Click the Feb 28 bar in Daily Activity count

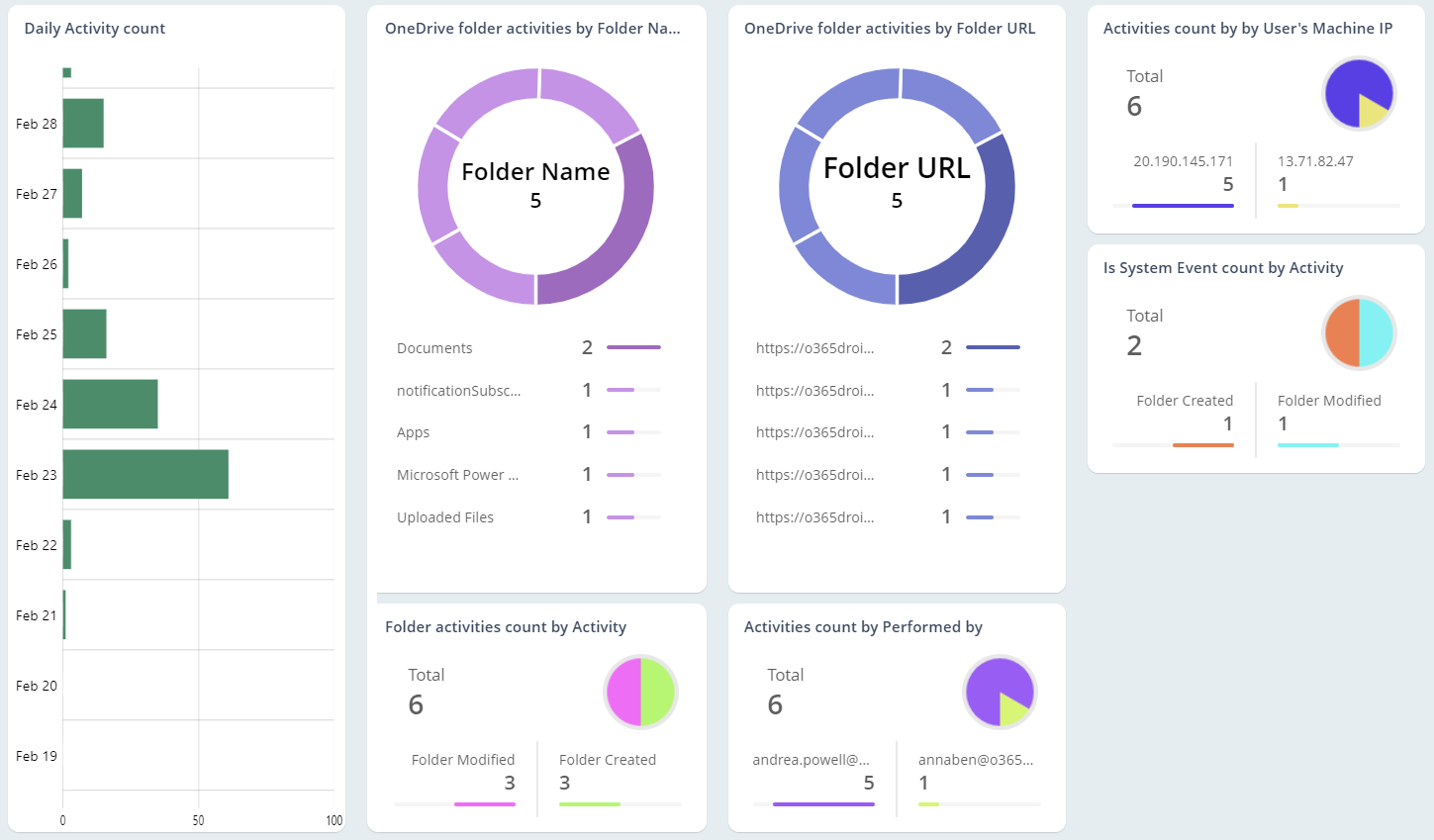[x=81, y=124]
